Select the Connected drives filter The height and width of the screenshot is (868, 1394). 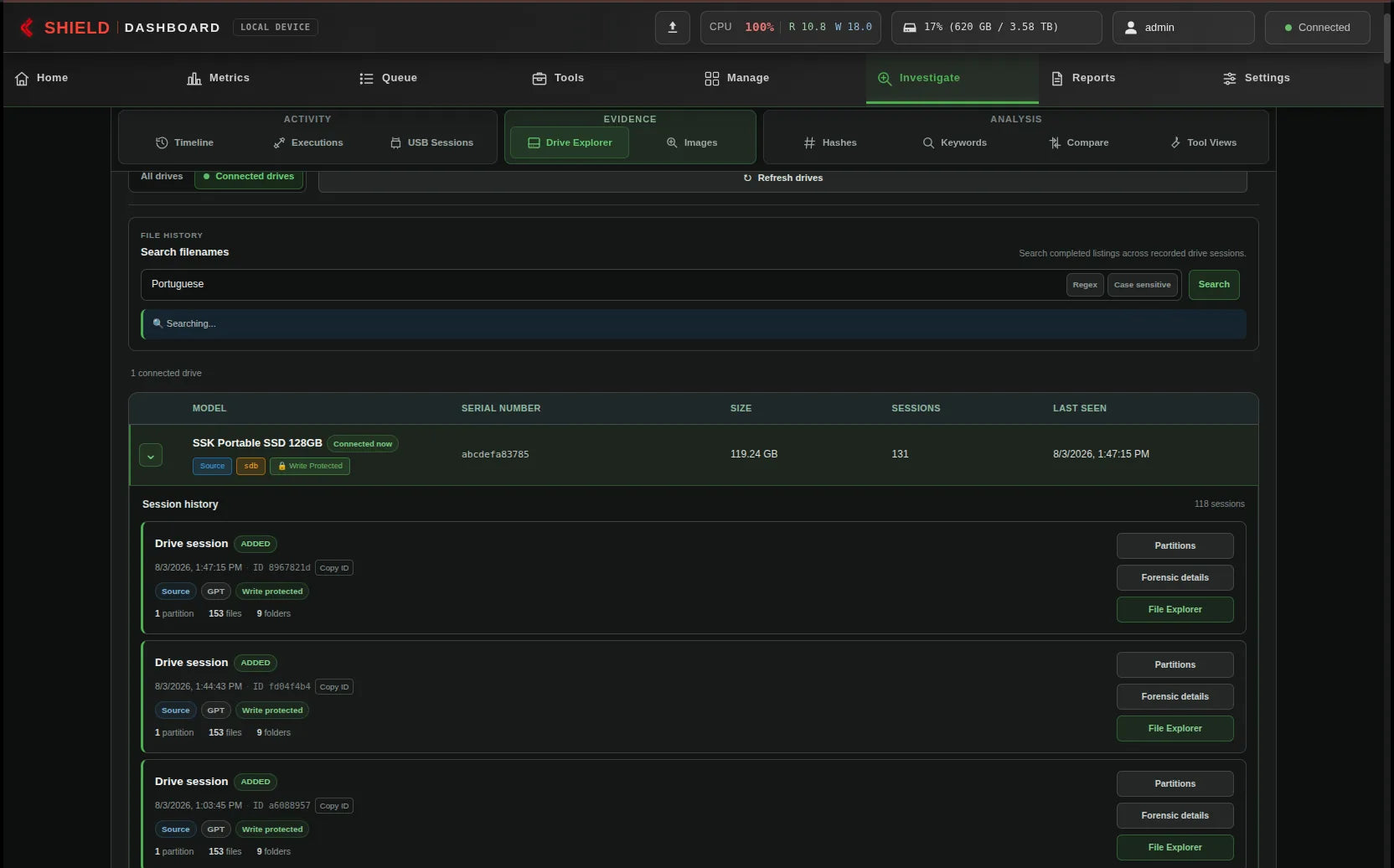(x=249, y=177)
